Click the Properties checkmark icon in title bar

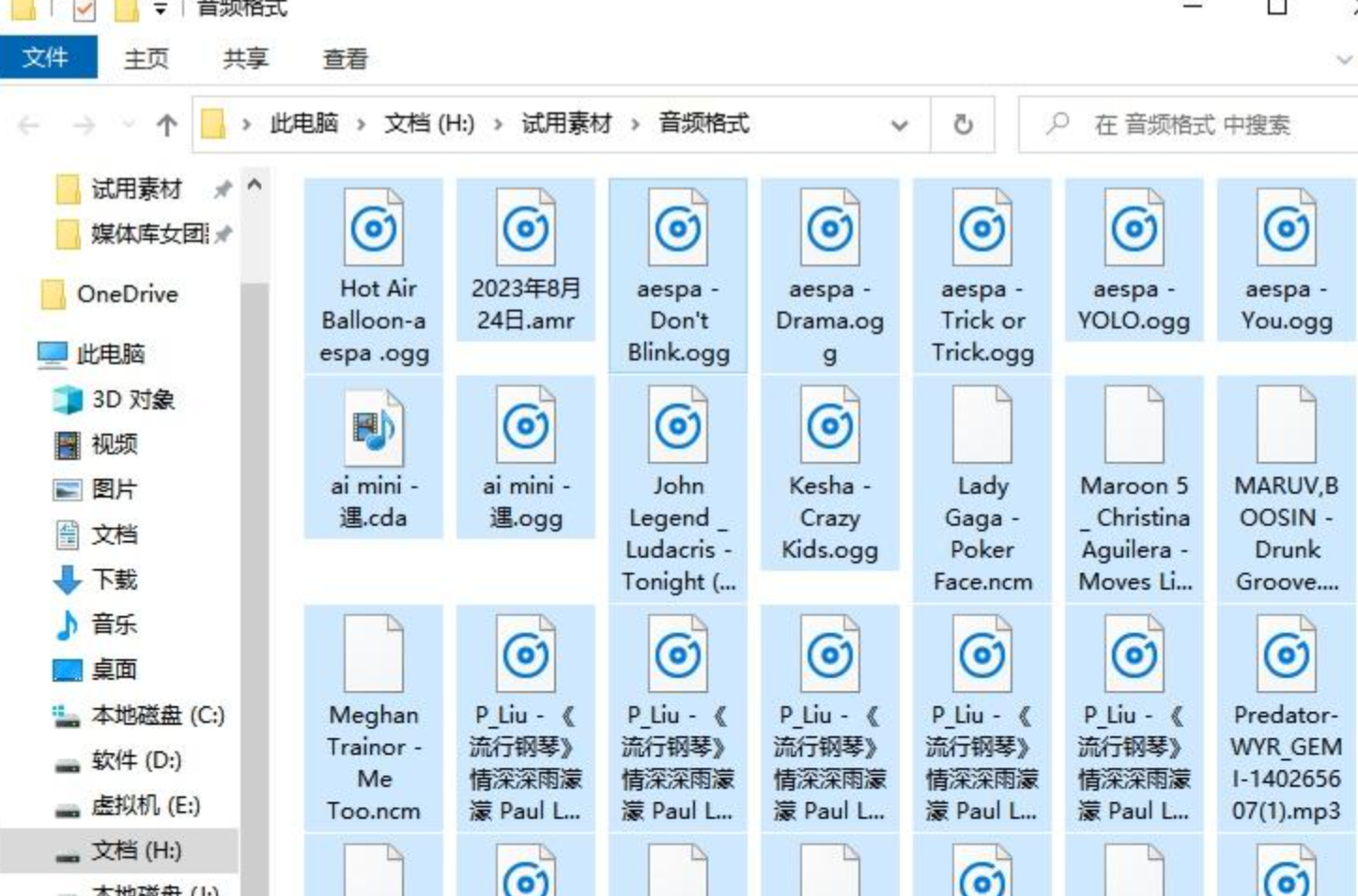pyautogui.click(x=84, y=9)
